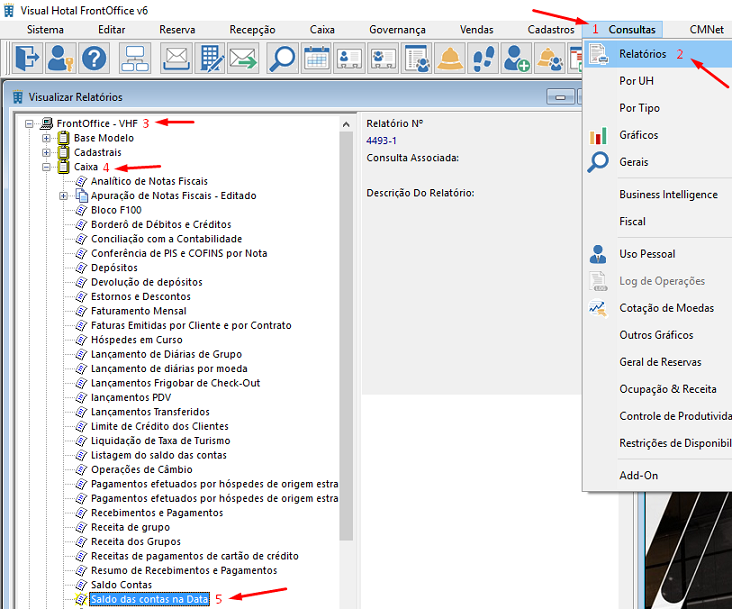732x609 pixels.
Task: Select Bloco F100 report
Action: 116,210
